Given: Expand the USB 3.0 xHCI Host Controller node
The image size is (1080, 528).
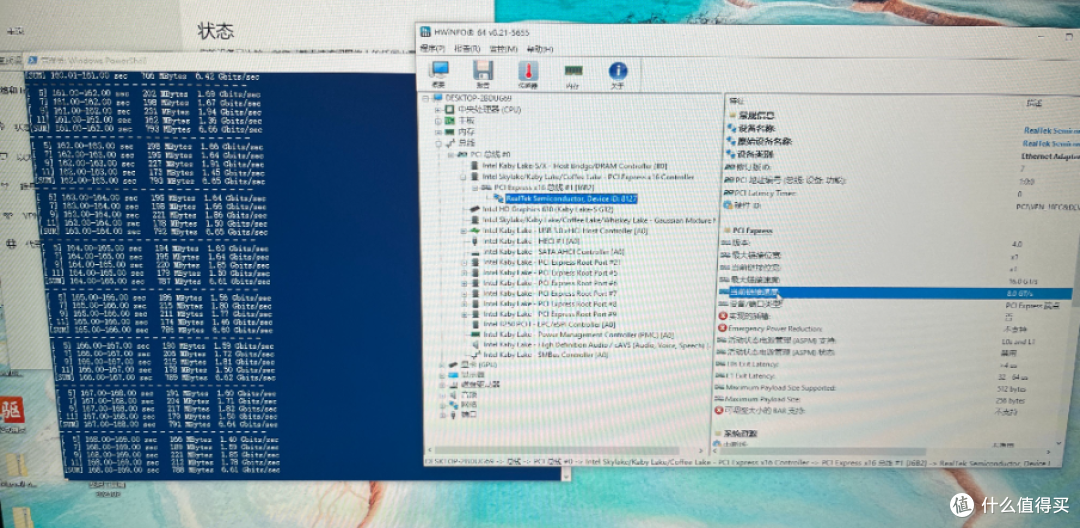Looking at the screenshot, I should [463, 231].
